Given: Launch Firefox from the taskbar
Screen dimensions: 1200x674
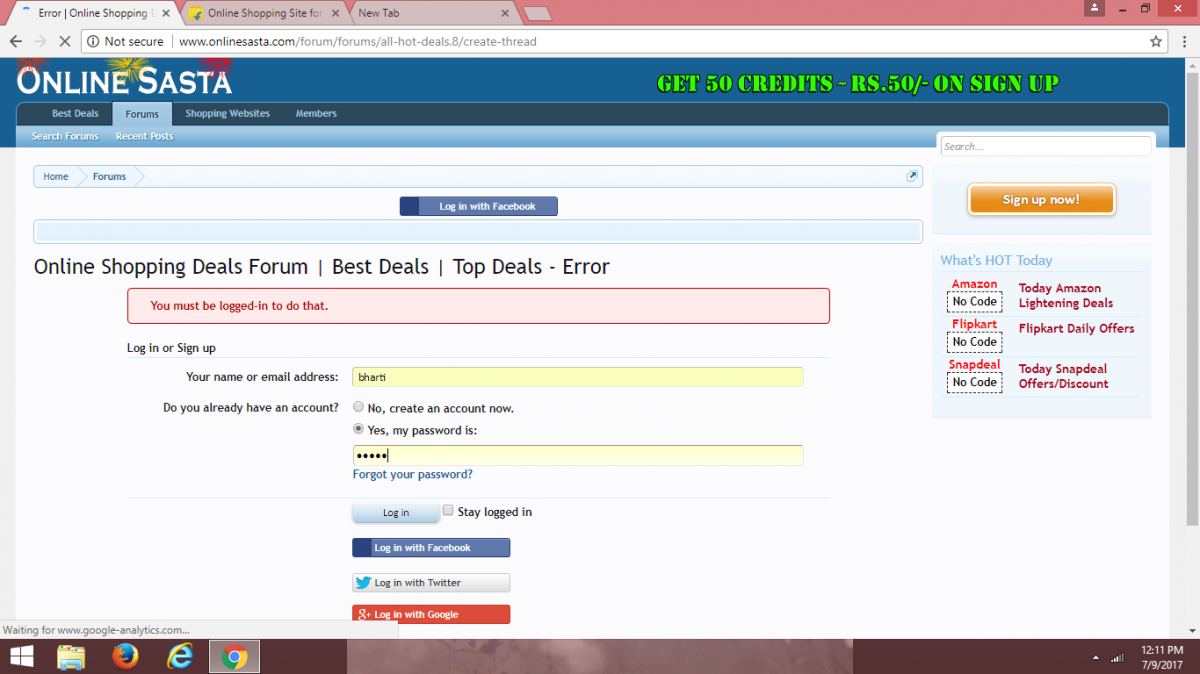Looking at the screenshot, I should [x=125, y=656].
